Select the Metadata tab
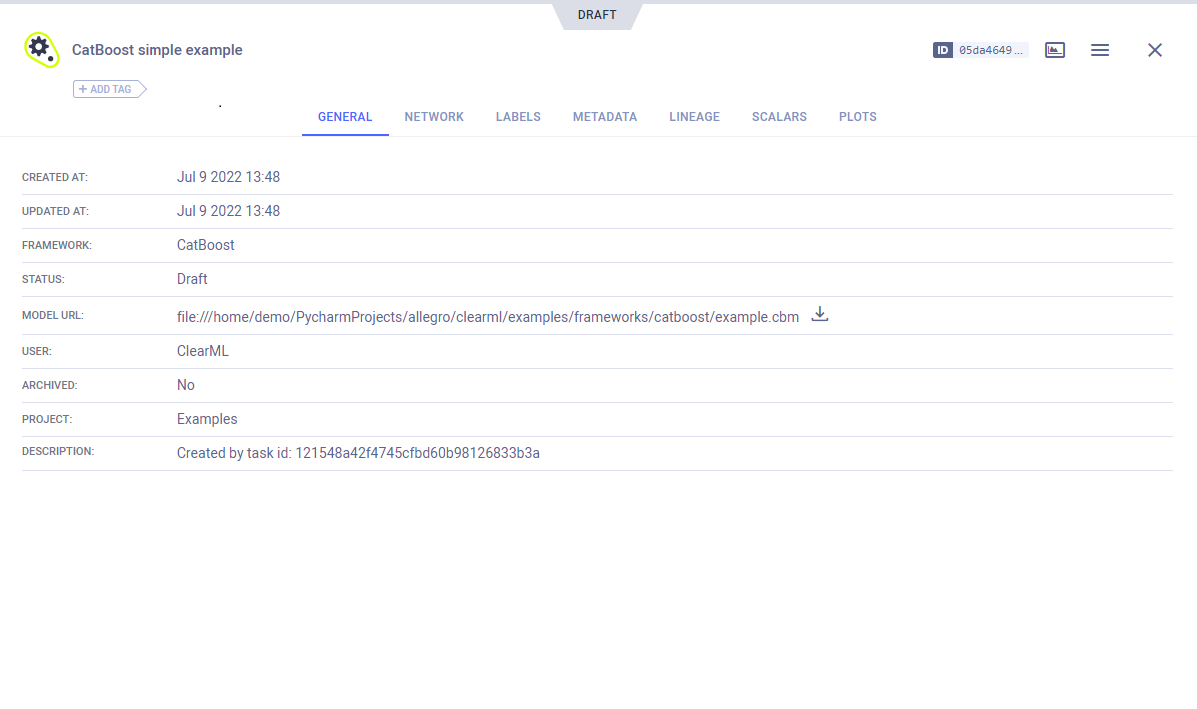This screenshot has width=1197, height=709. click(x=604, y=117)
